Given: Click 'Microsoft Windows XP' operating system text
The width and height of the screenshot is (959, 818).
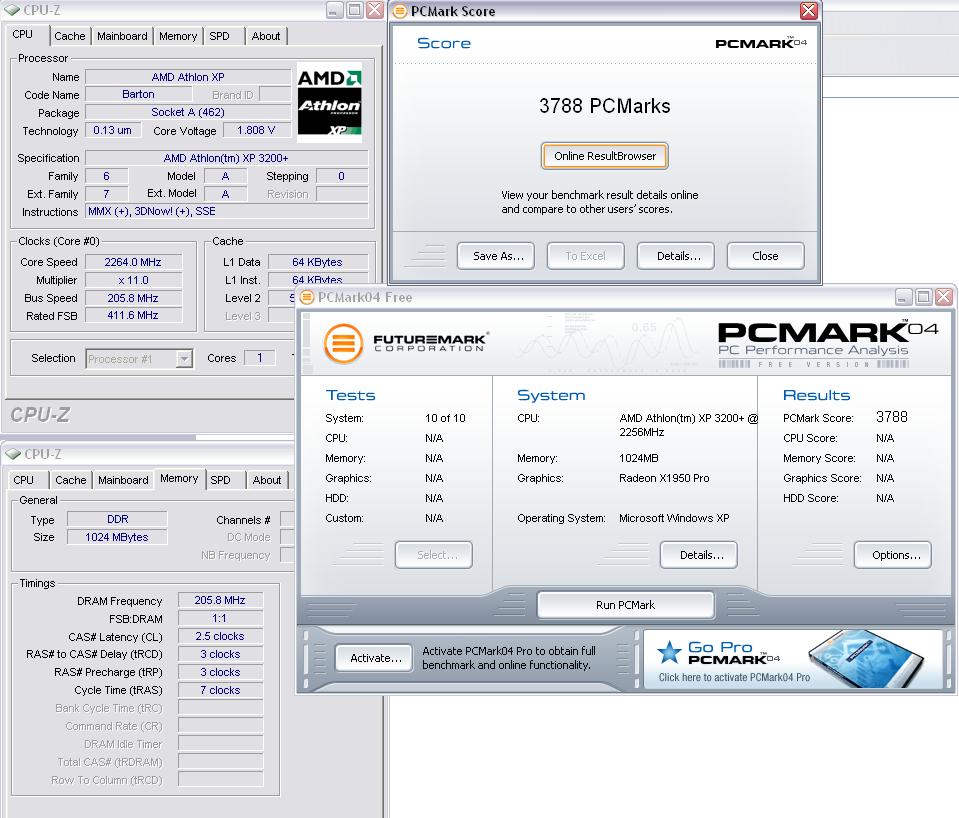Looking at the screenshot, I should [674, 518].
